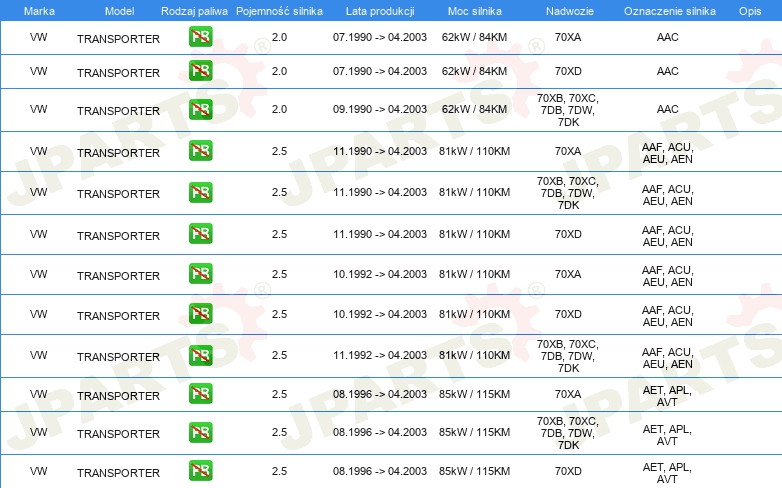
Task: Click 81kW / 110KM in the 11.1992 row
Action: (474, 355)
